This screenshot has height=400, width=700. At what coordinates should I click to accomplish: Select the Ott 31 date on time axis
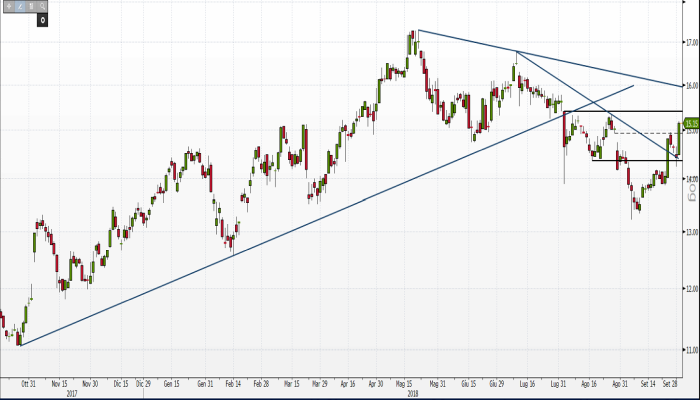[x=28, y=383]
